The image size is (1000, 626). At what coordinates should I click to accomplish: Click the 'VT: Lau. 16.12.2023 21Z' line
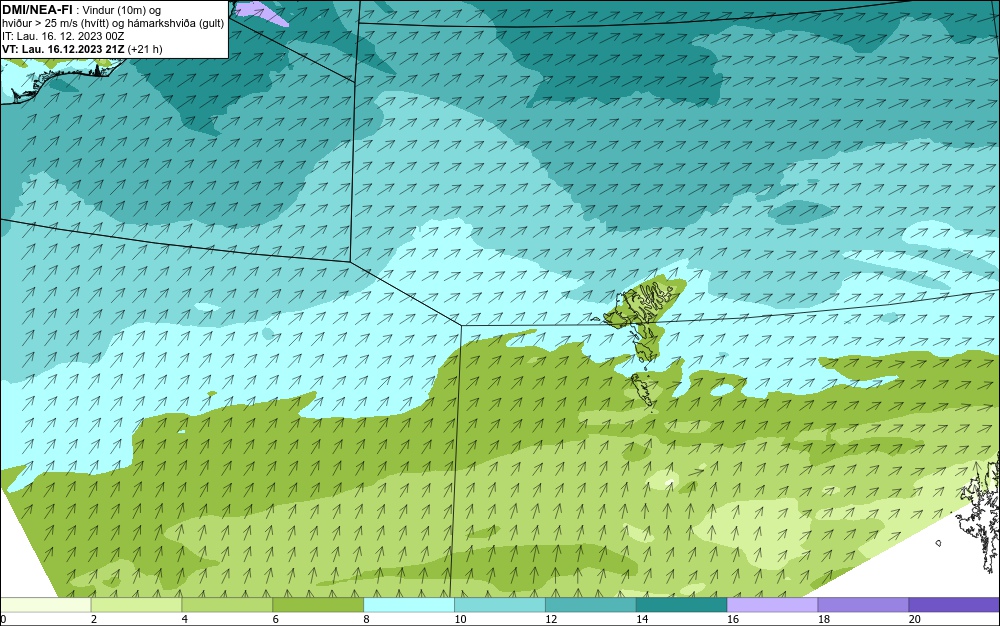pos(63,48)
